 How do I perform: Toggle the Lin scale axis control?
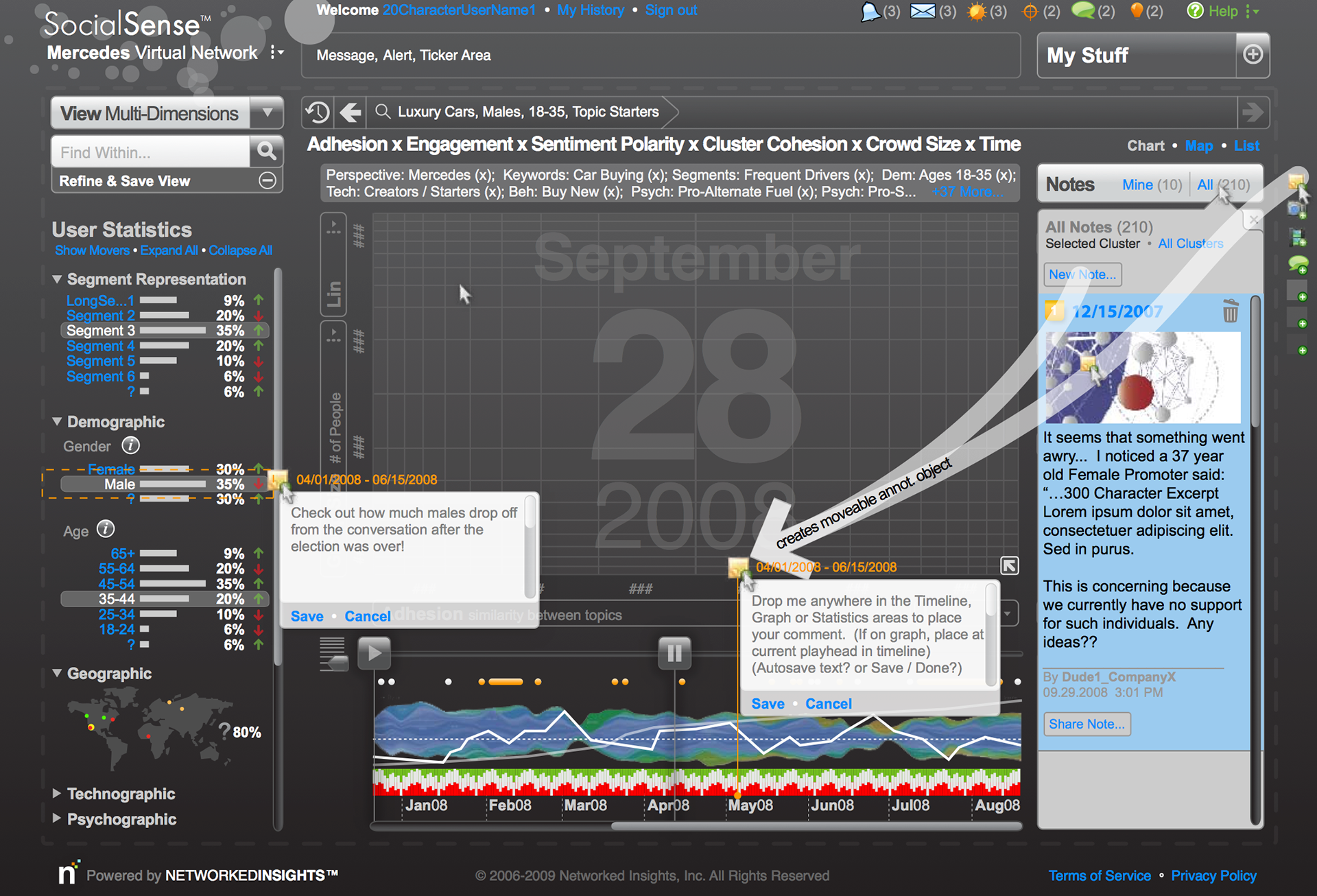pos(333,264)
